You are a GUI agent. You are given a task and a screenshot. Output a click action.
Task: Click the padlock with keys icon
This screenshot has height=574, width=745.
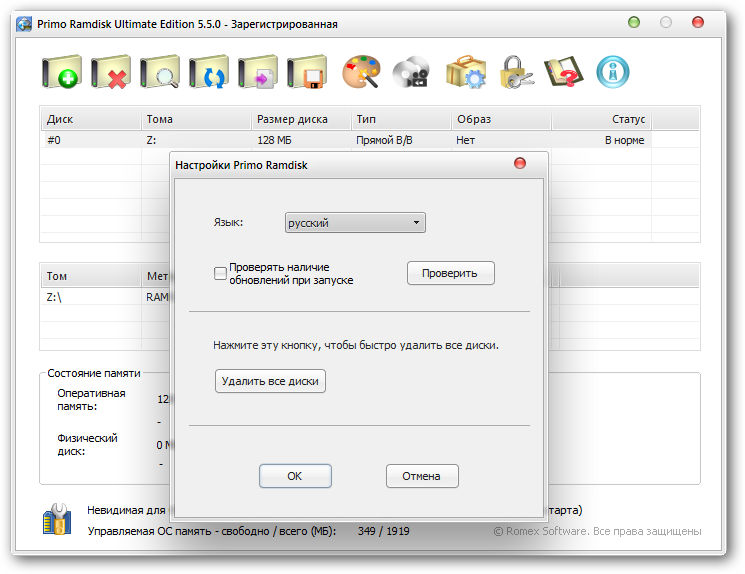point(516,72)
